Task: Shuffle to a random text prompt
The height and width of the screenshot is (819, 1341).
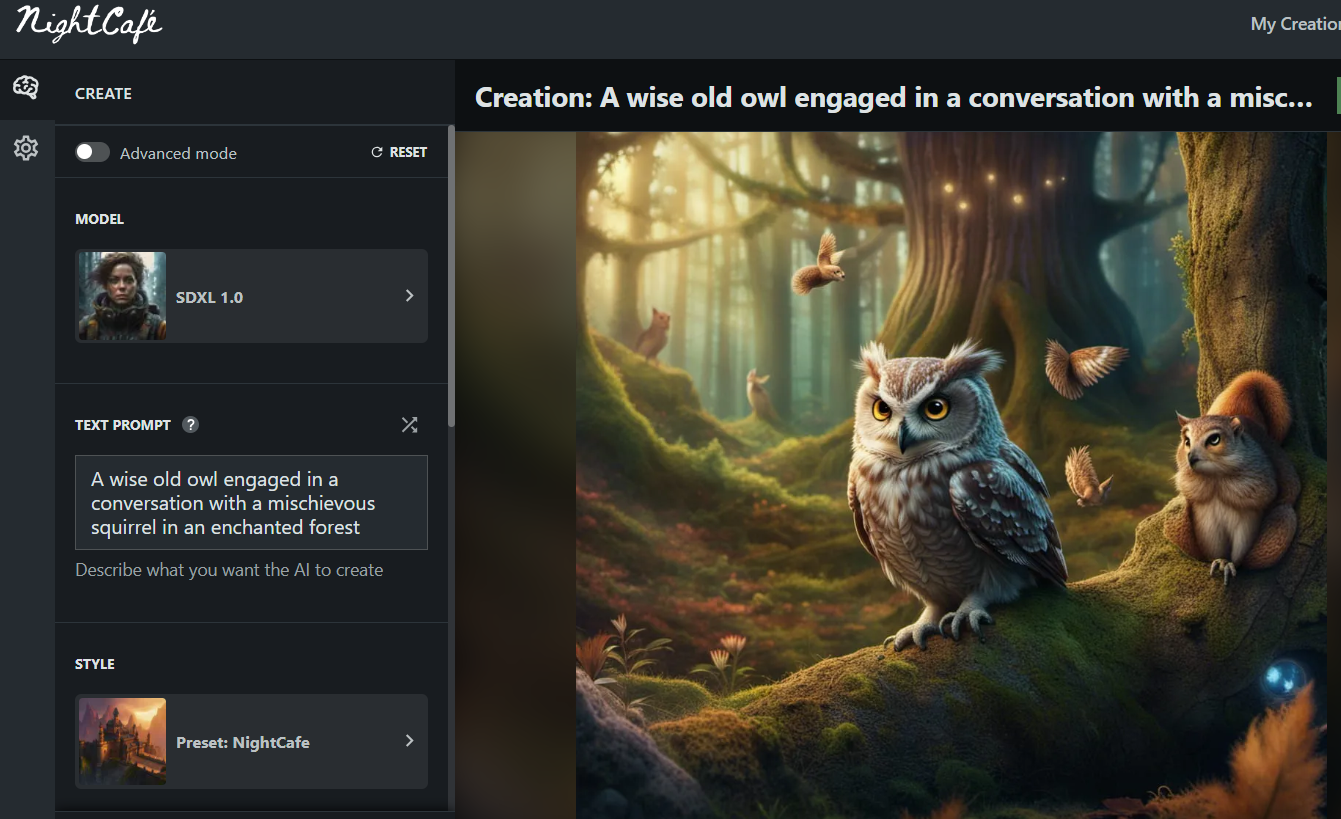Action: (409, 425)
